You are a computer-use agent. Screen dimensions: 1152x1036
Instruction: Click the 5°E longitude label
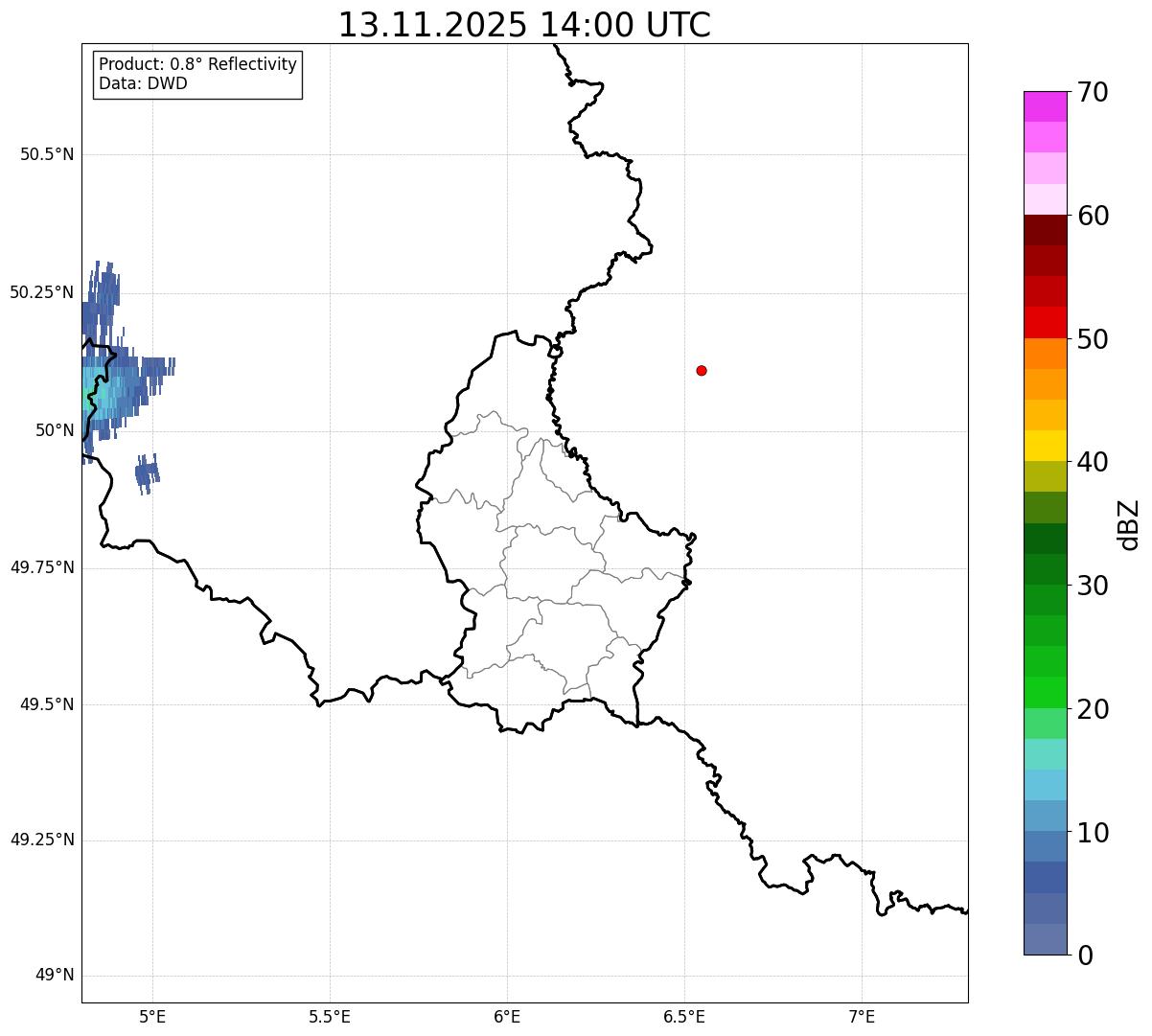tap(152, 1017)
